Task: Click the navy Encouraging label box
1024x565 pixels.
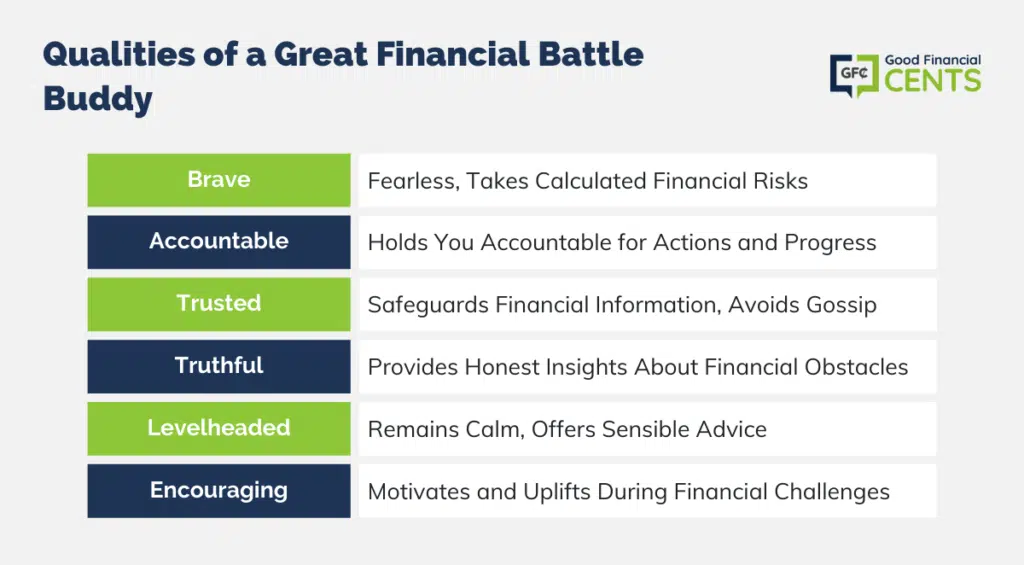Action: [x=219, y=491]
